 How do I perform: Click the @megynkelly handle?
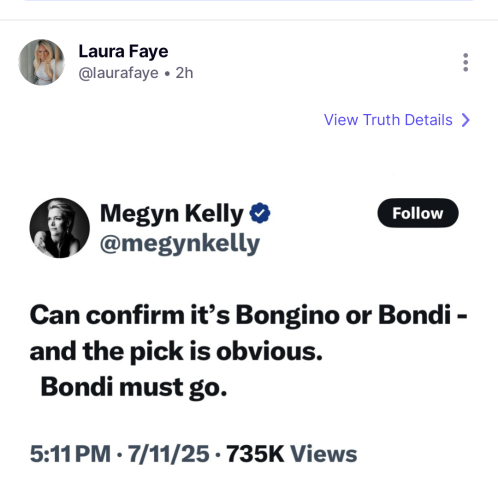pyautogui.click(x=180, y=244)
